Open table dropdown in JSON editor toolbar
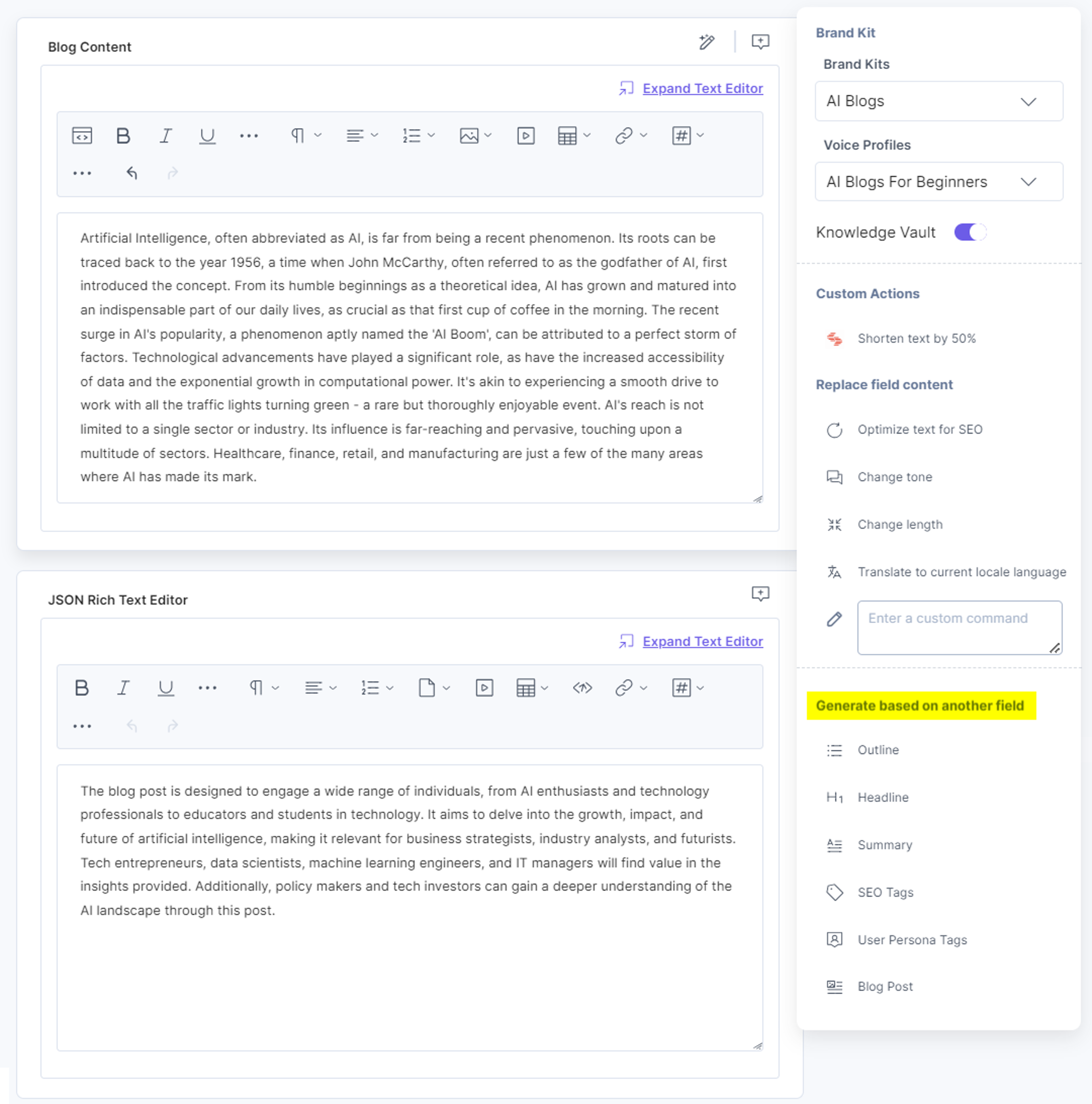 pos(532,687)
